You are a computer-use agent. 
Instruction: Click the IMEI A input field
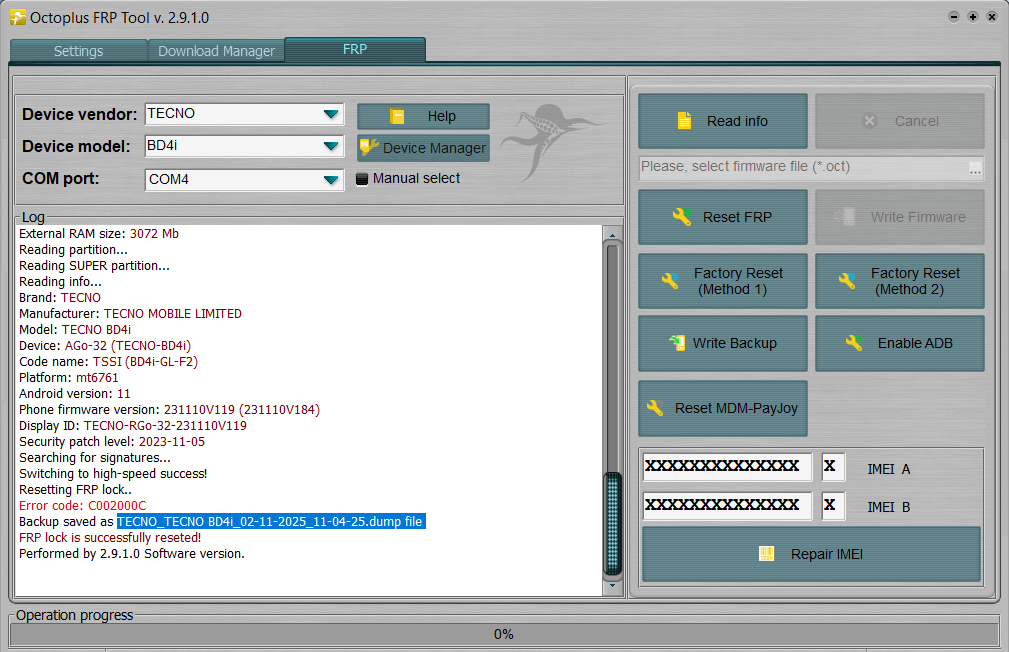[727, 466]
